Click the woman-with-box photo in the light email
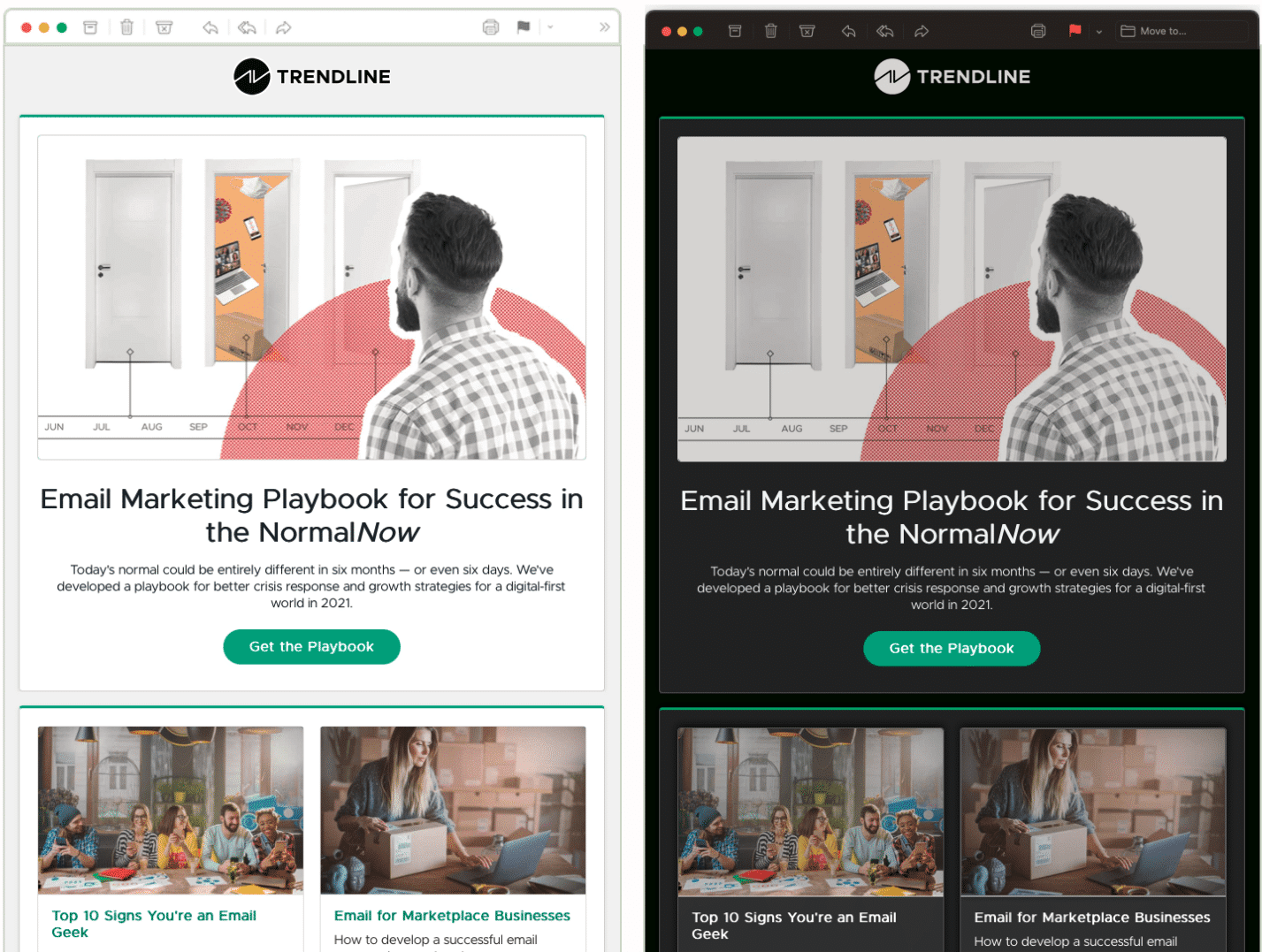 click(453, 811)
